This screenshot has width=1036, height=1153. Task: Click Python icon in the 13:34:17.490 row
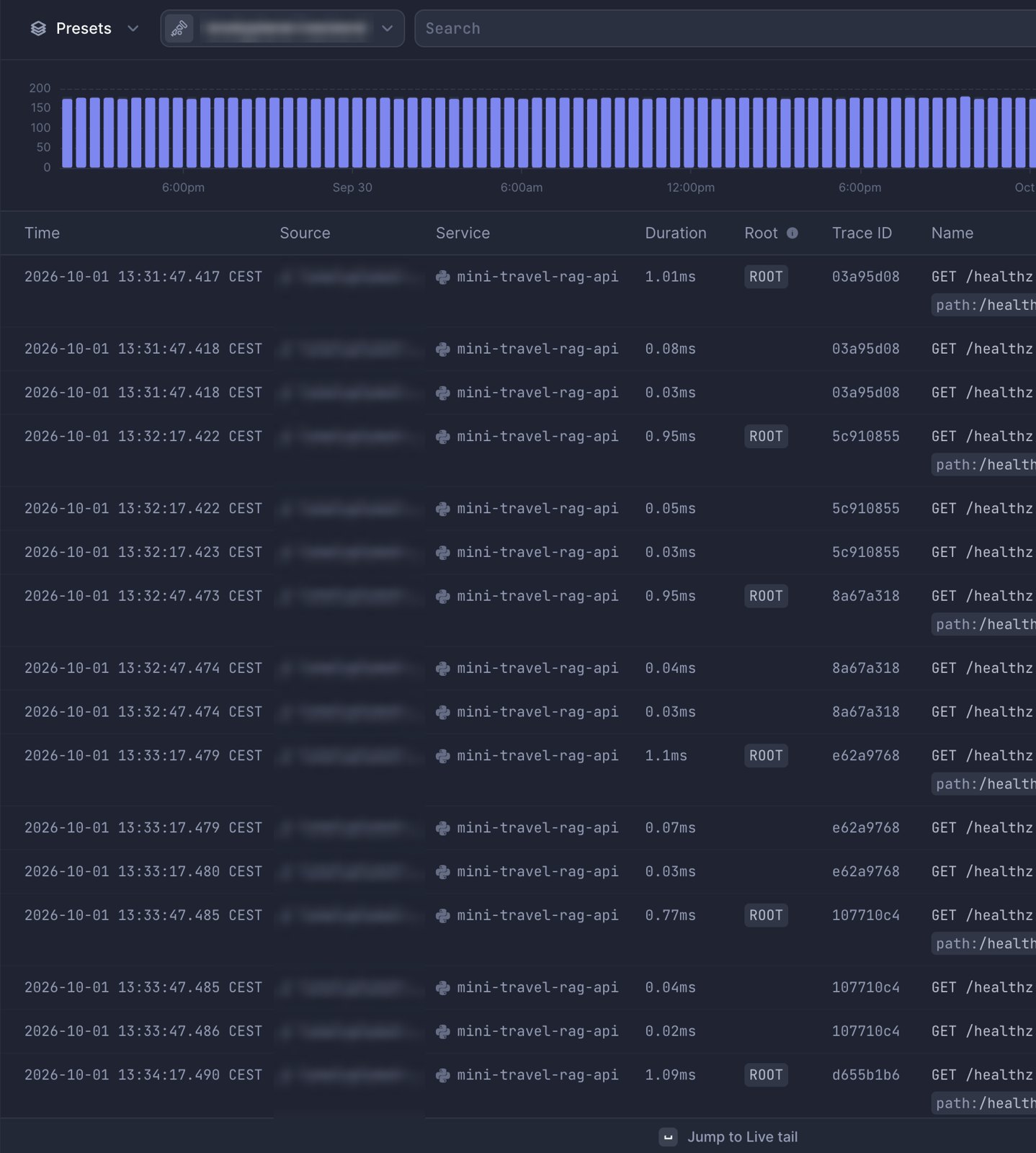[x=443, y=1075]
